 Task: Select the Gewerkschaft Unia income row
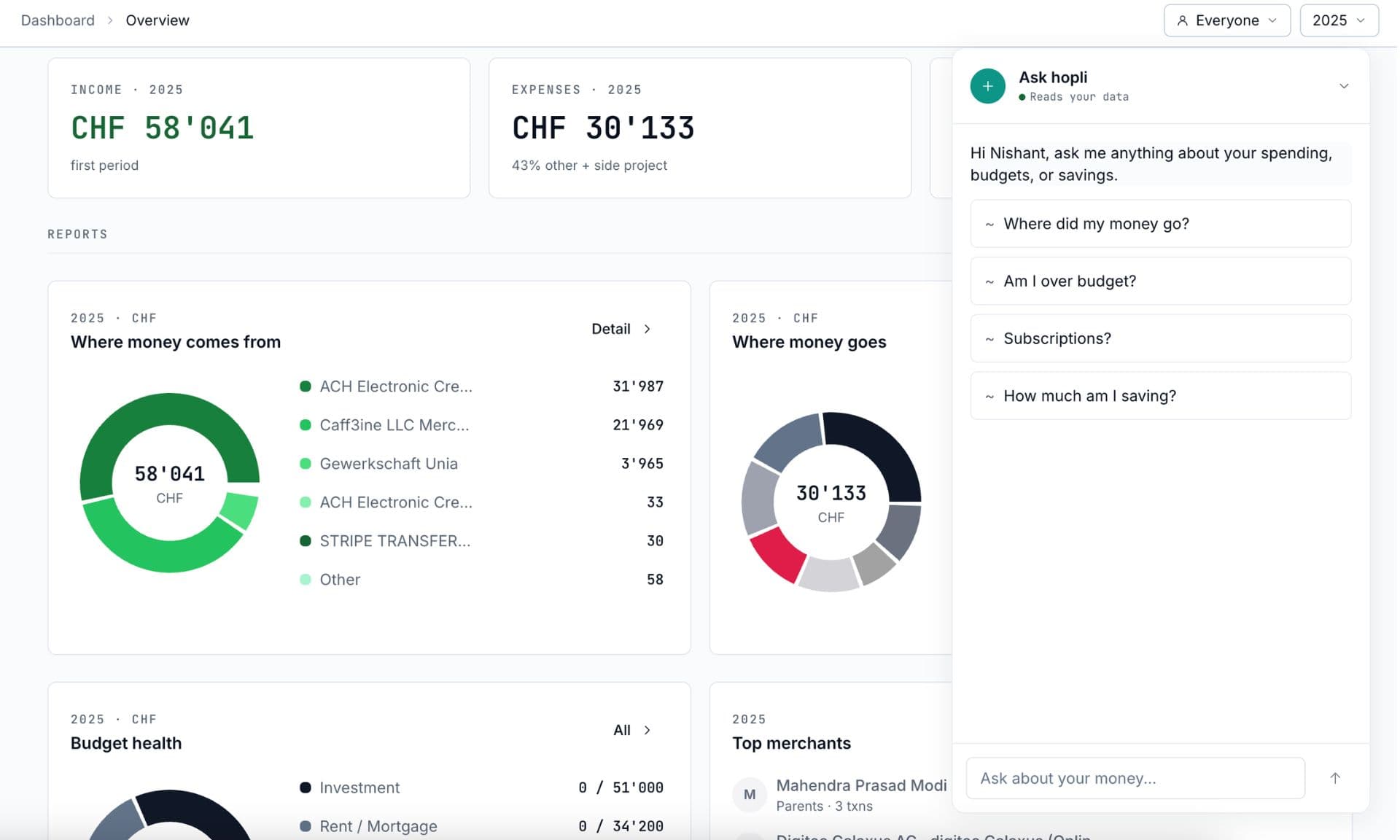(x=481, y=464)
